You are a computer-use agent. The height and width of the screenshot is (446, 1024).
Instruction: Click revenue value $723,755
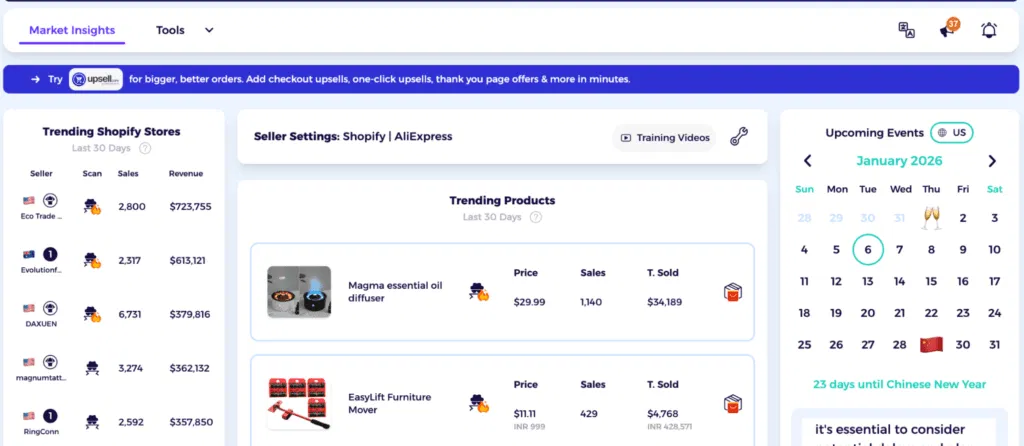click(x=190, y=207)
